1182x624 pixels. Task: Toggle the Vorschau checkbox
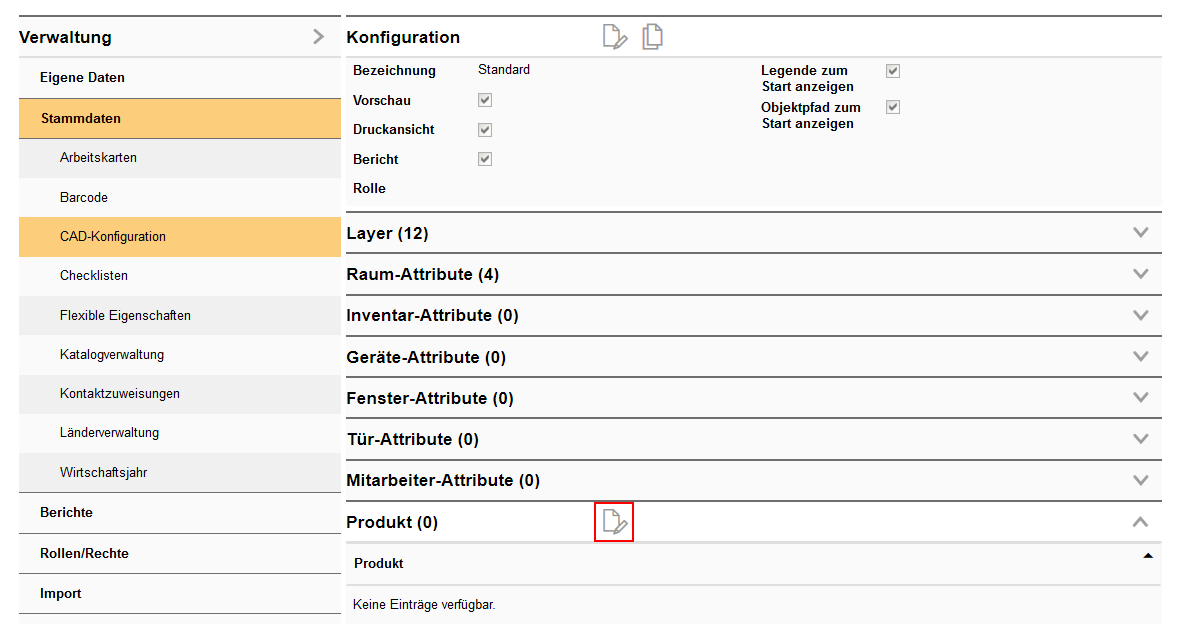pos(485,100)
